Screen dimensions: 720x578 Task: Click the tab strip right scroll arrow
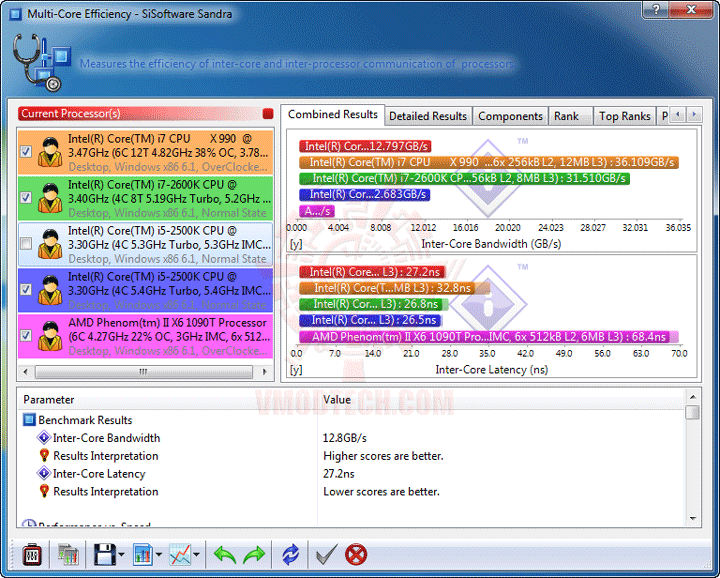coord(694,114)
